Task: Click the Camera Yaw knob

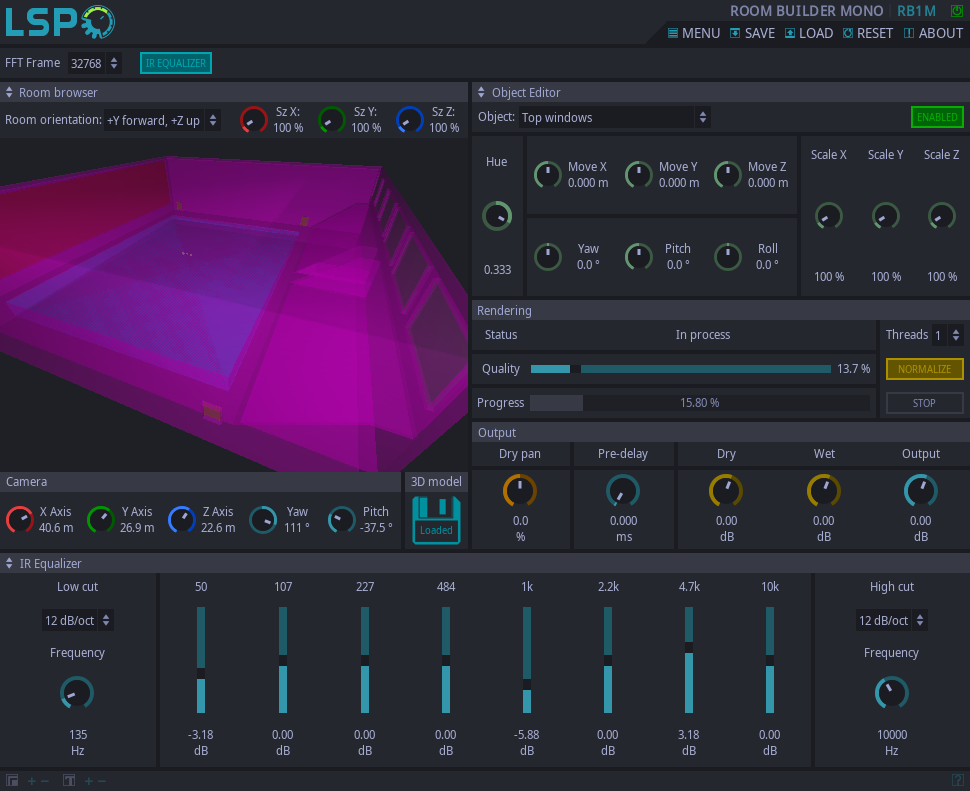Action: pos(263,519)
